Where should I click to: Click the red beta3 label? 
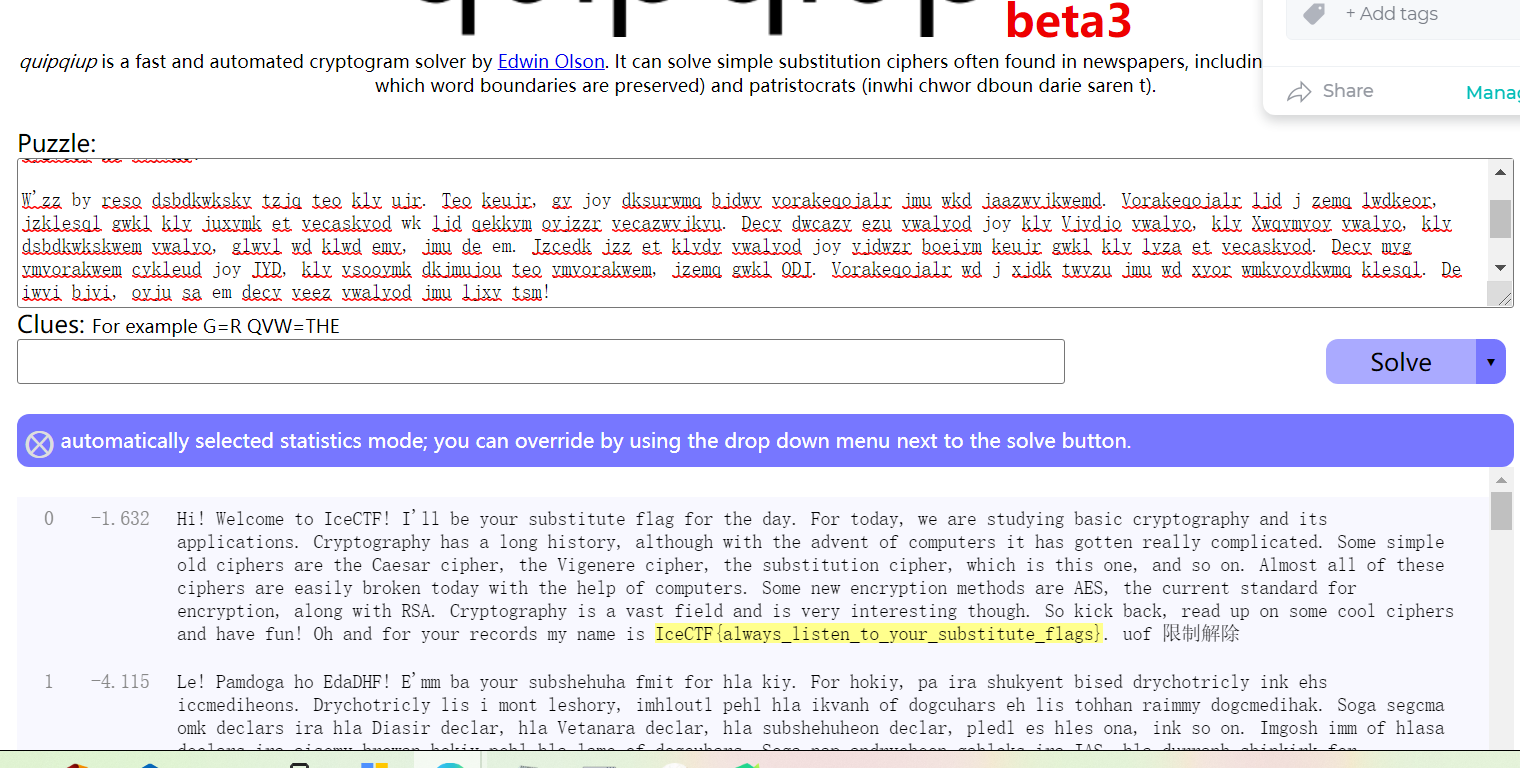pos(1068,19)
